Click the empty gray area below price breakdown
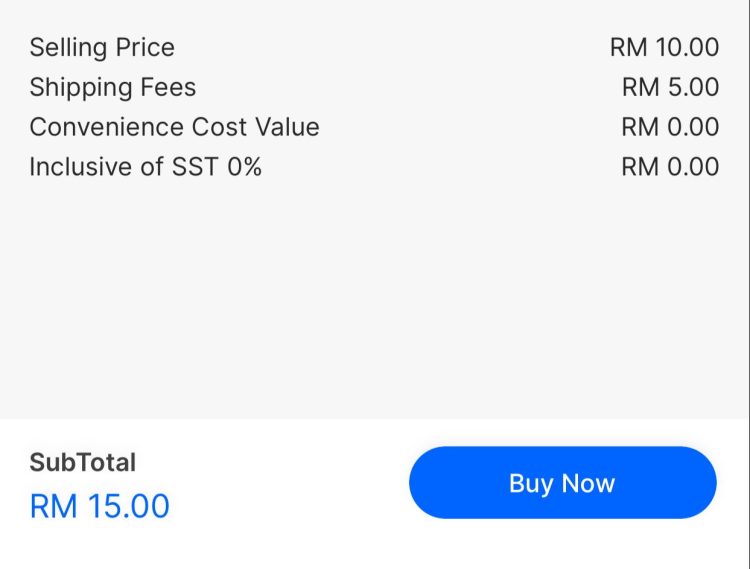750x569 pixels. coord(375,300)
